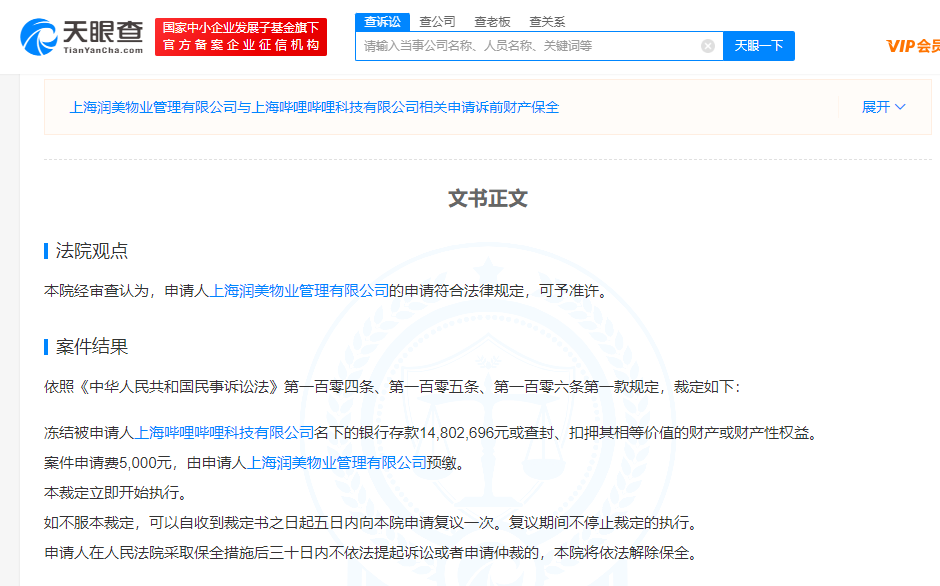Image resolution: width=940 pixels, height=586 pixels.
Task: Switch to the 查诉讼 tab
Action: 382,21
